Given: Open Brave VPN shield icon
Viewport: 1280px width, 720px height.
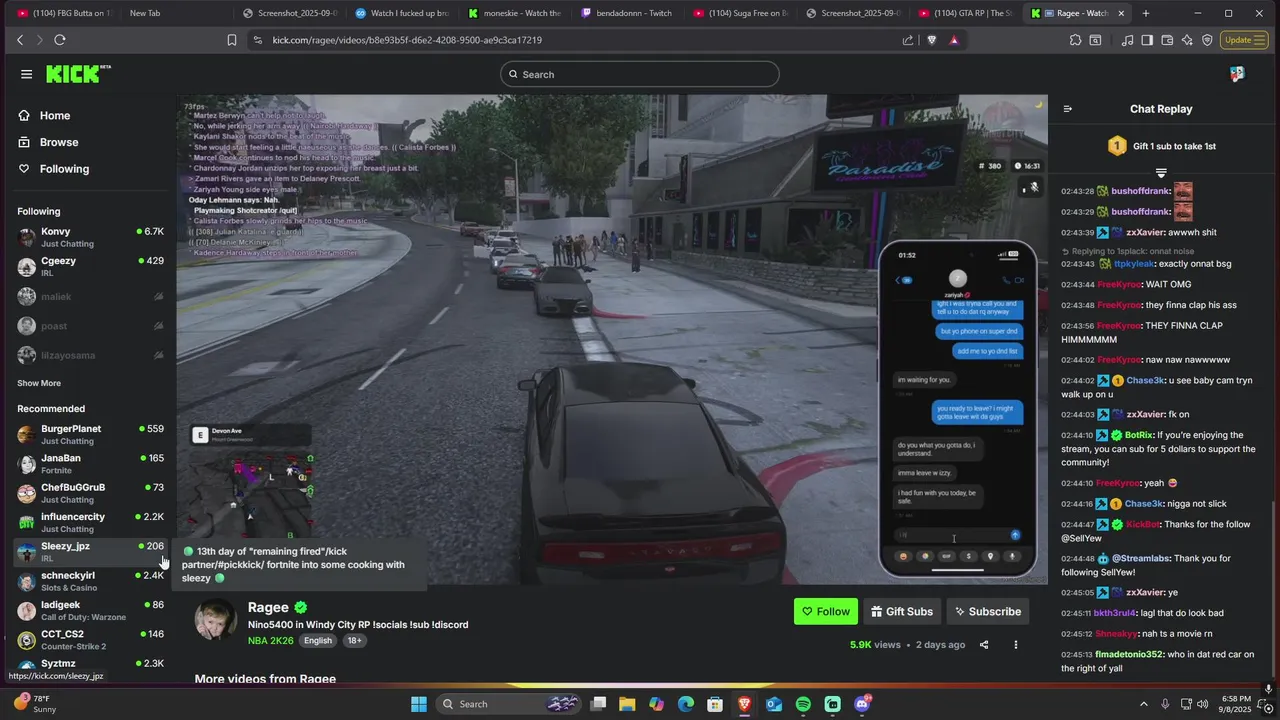Looking at the screenshot, I should 1207,40.
